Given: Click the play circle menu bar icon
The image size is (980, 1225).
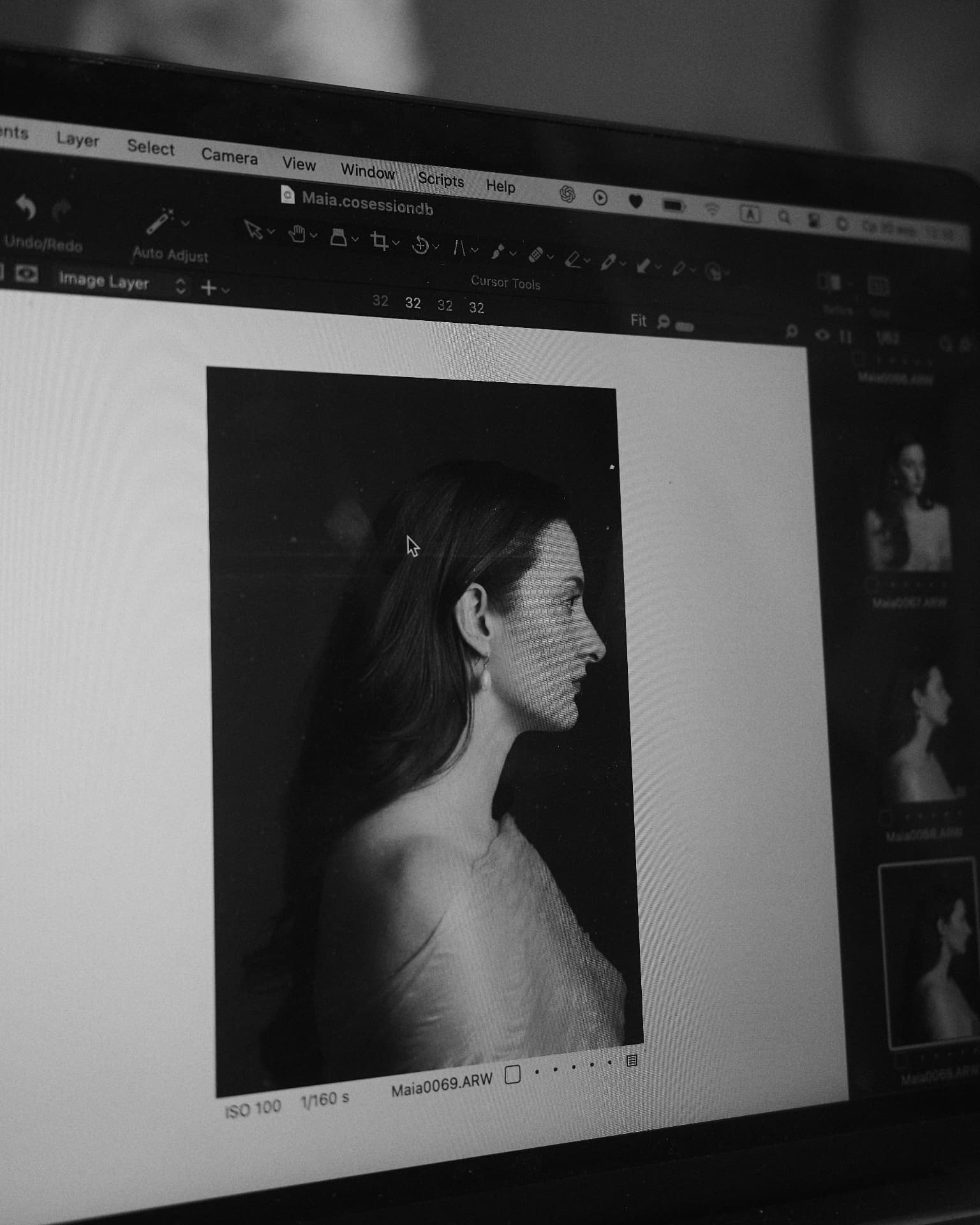Looking at the screenshot, I should pos(600,197).
